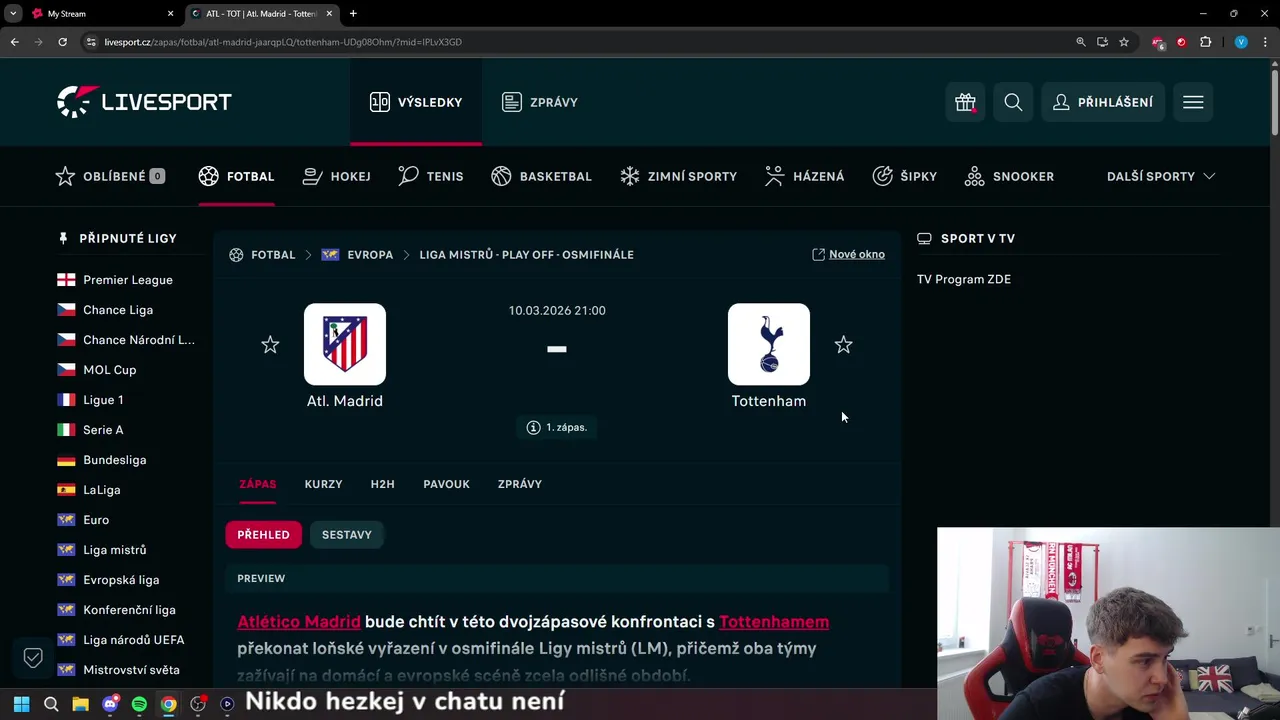1280x720 pixels.
Task: Click the France flag beside Ligue 1
Action: (66, 400)
